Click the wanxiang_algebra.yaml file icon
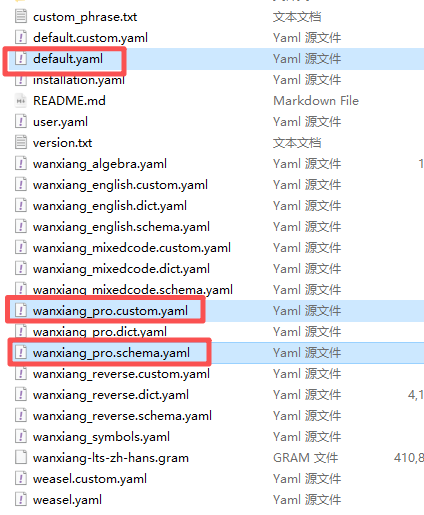Image resolution: width=424 pixels, height=515 pixels. pos(21,163)
